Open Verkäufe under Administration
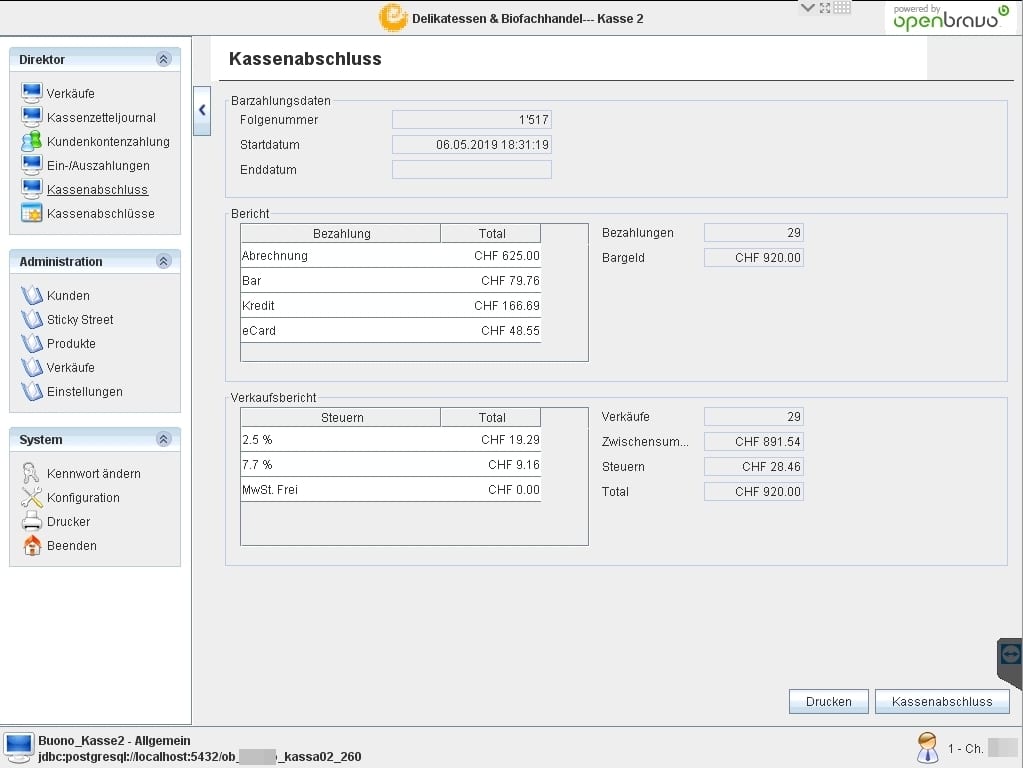Image resolution: width=1023 pixels, height=768 pixels. [70, 368]
